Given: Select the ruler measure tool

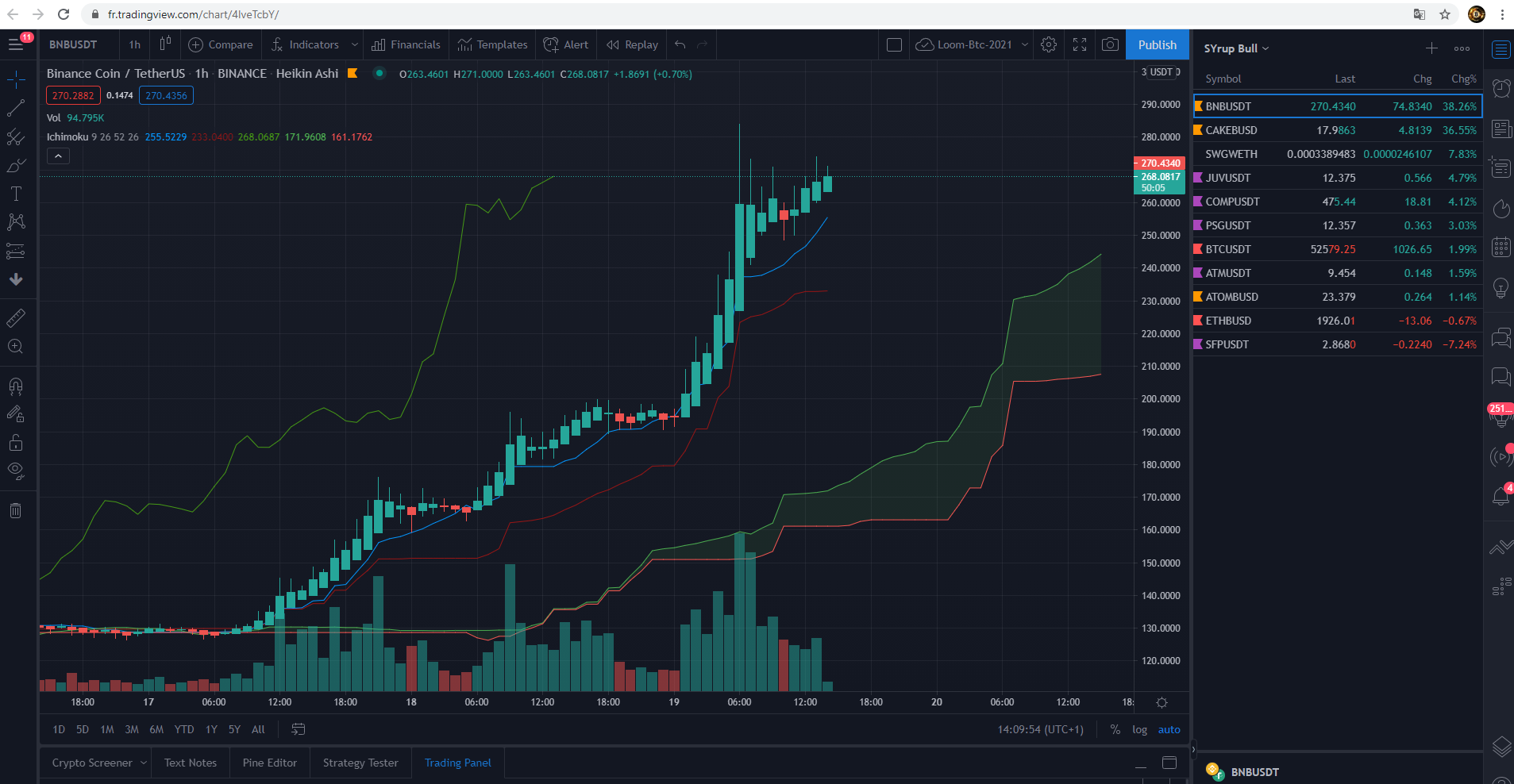Looking at the screenshot, I should pyautogui.click(x=16, y=318).
